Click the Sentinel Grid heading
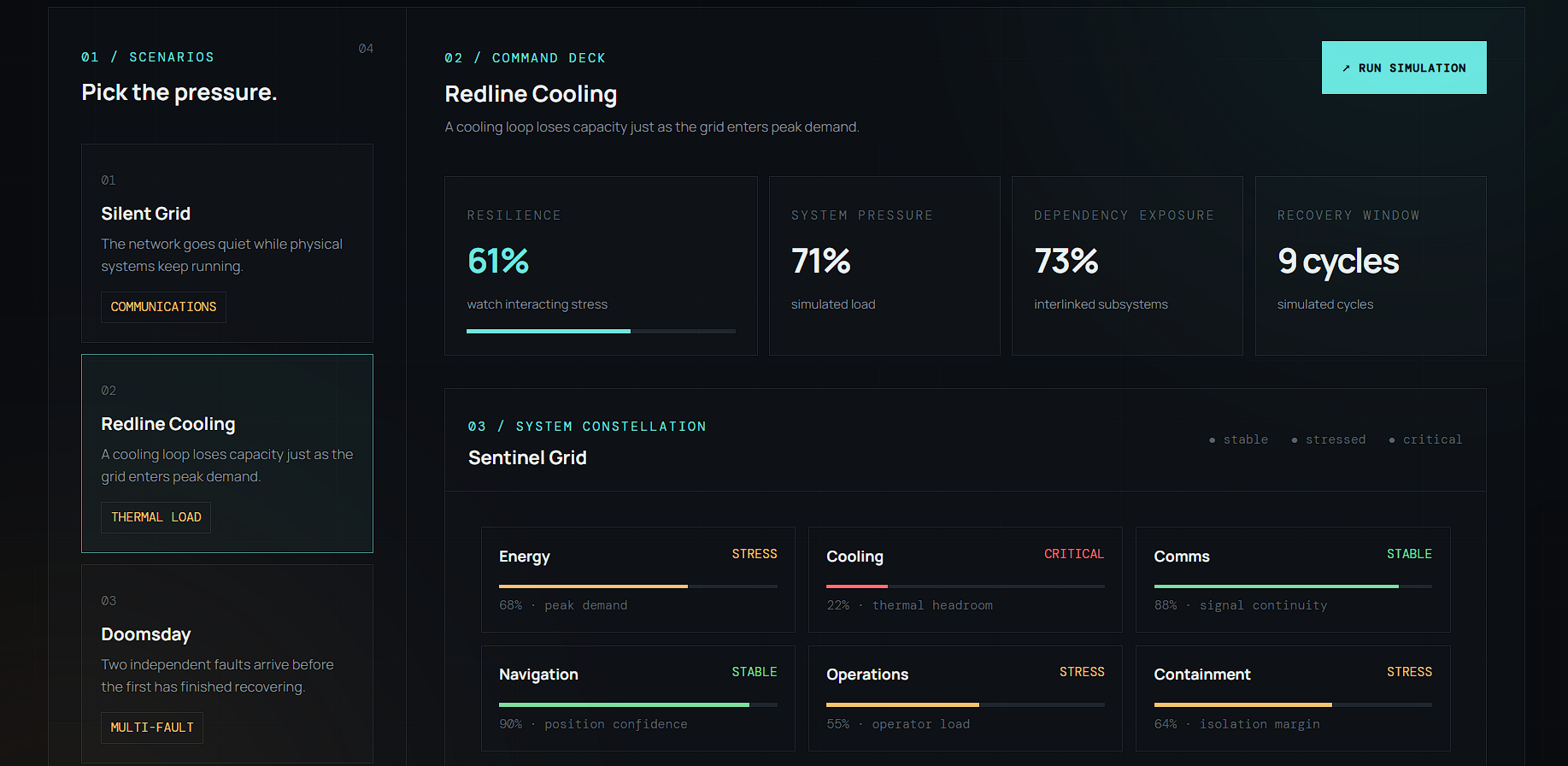This screenshot has height=766, width=1568. click(527, 458)
